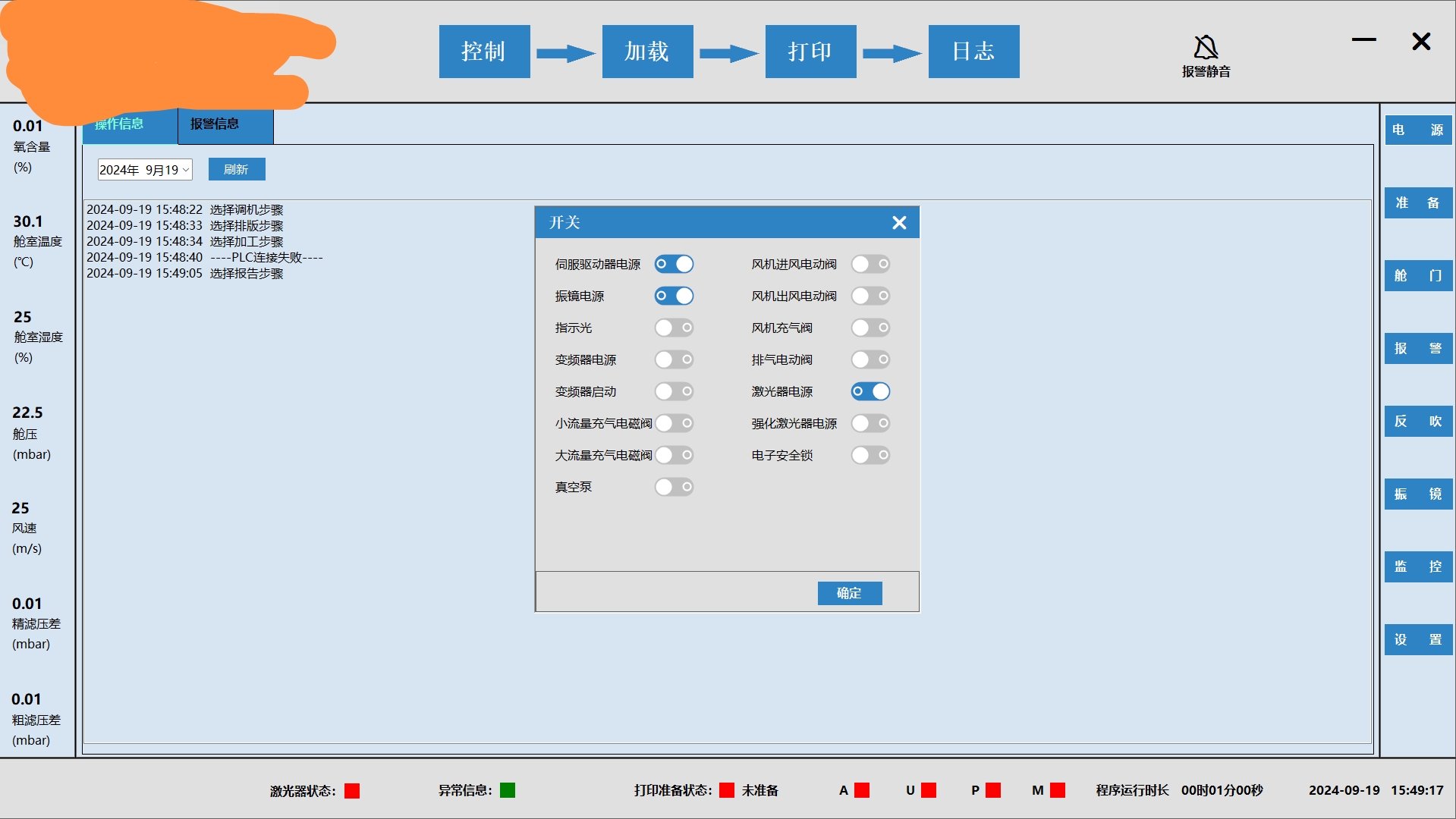
Task: Switch to 报警信息 tab
Action: click(225, 125)
